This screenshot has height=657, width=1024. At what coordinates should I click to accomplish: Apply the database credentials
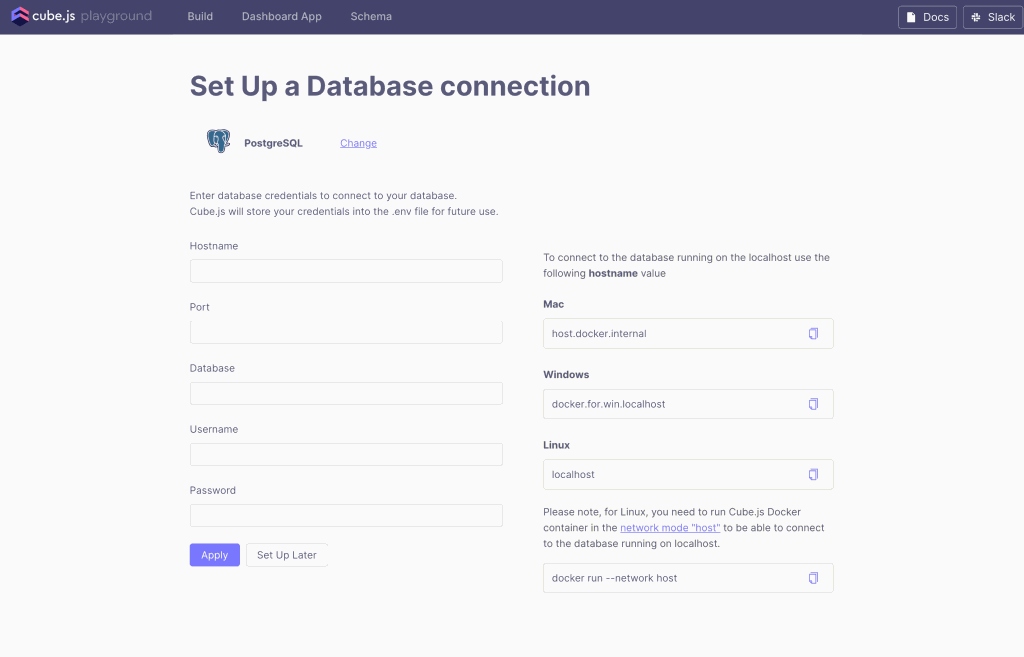click(215, 555)
